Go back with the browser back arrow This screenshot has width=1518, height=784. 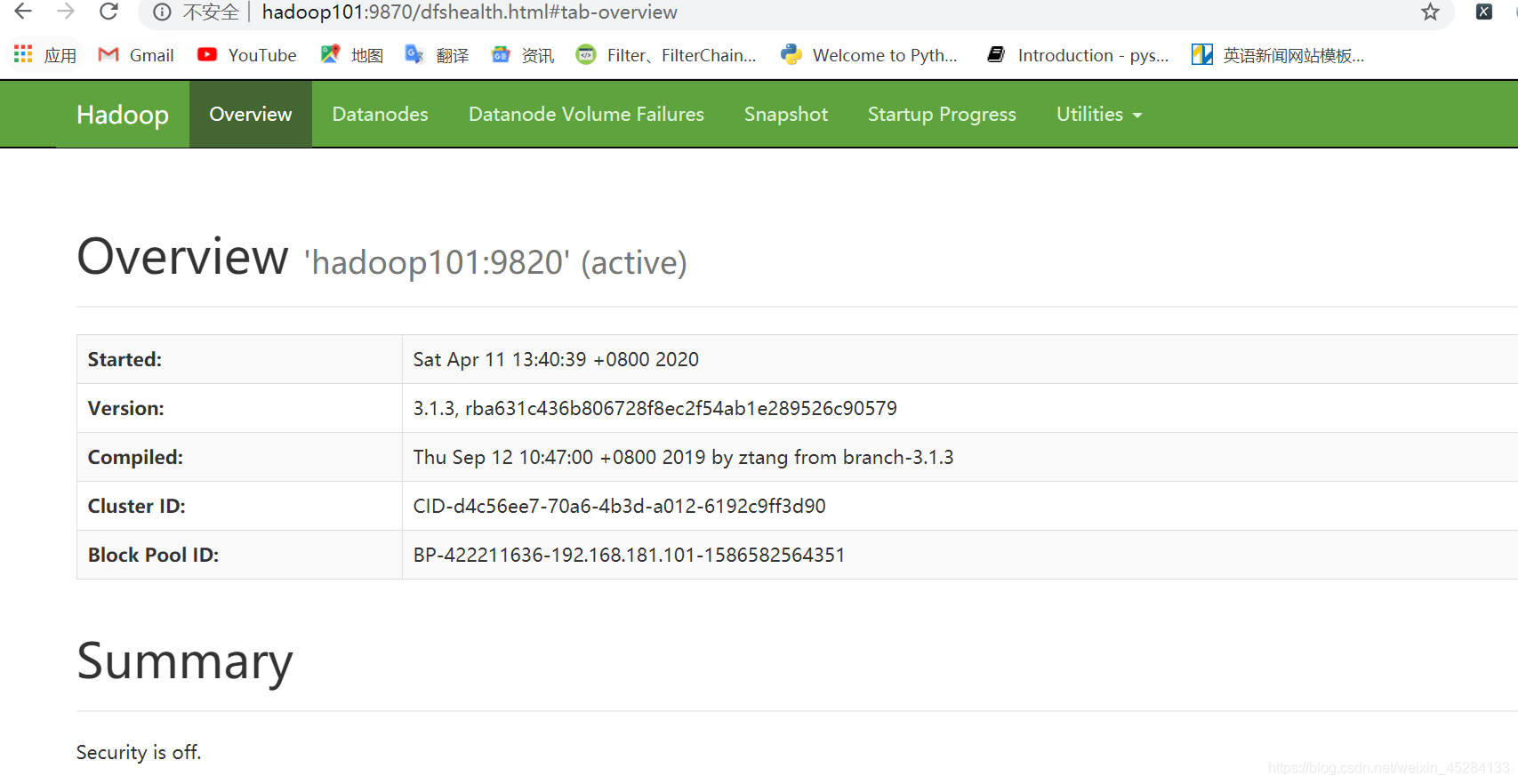23,12
